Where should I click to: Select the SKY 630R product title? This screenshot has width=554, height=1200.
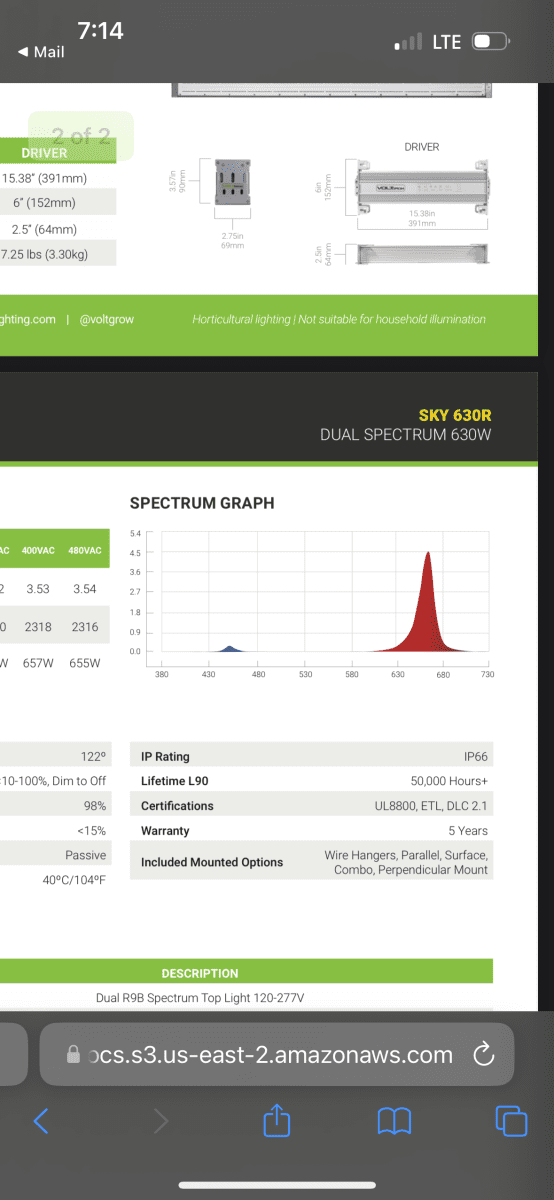click(455, 415)
